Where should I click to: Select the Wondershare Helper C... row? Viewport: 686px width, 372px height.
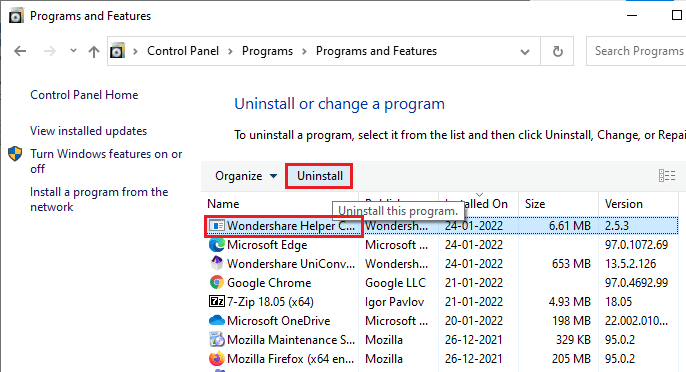[x=442, y=226]
